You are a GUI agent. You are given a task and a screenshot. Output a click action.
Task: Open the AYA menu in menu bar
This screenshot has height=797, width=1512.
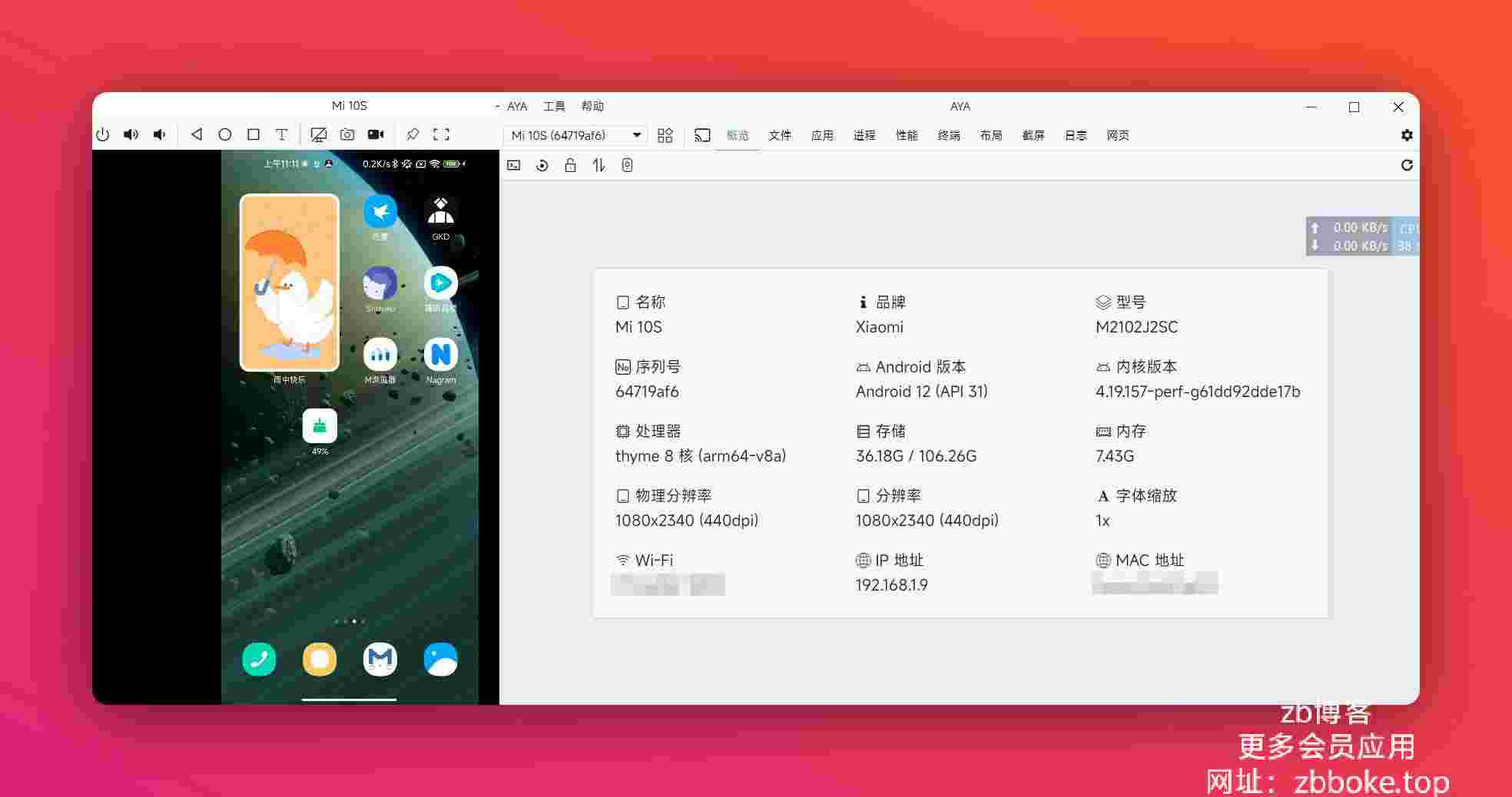[x=517, y=106]
